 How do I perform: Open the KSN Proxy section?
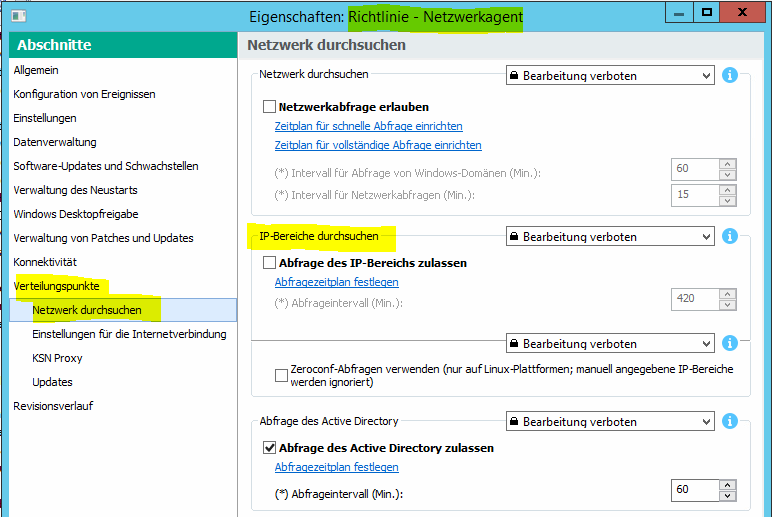57,358
